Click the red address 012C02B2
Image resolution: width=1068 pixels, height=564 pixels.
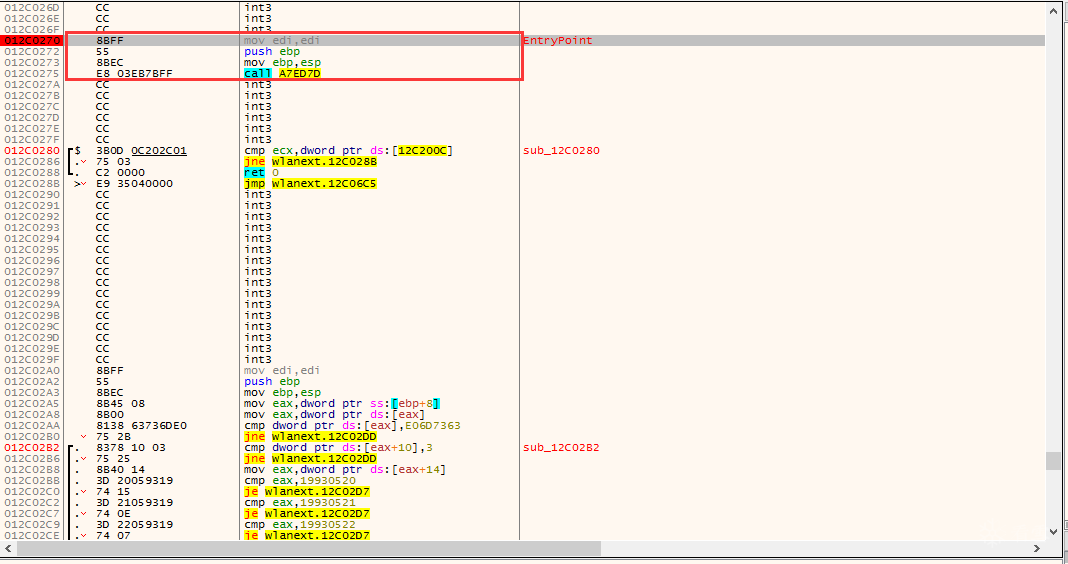32,448
